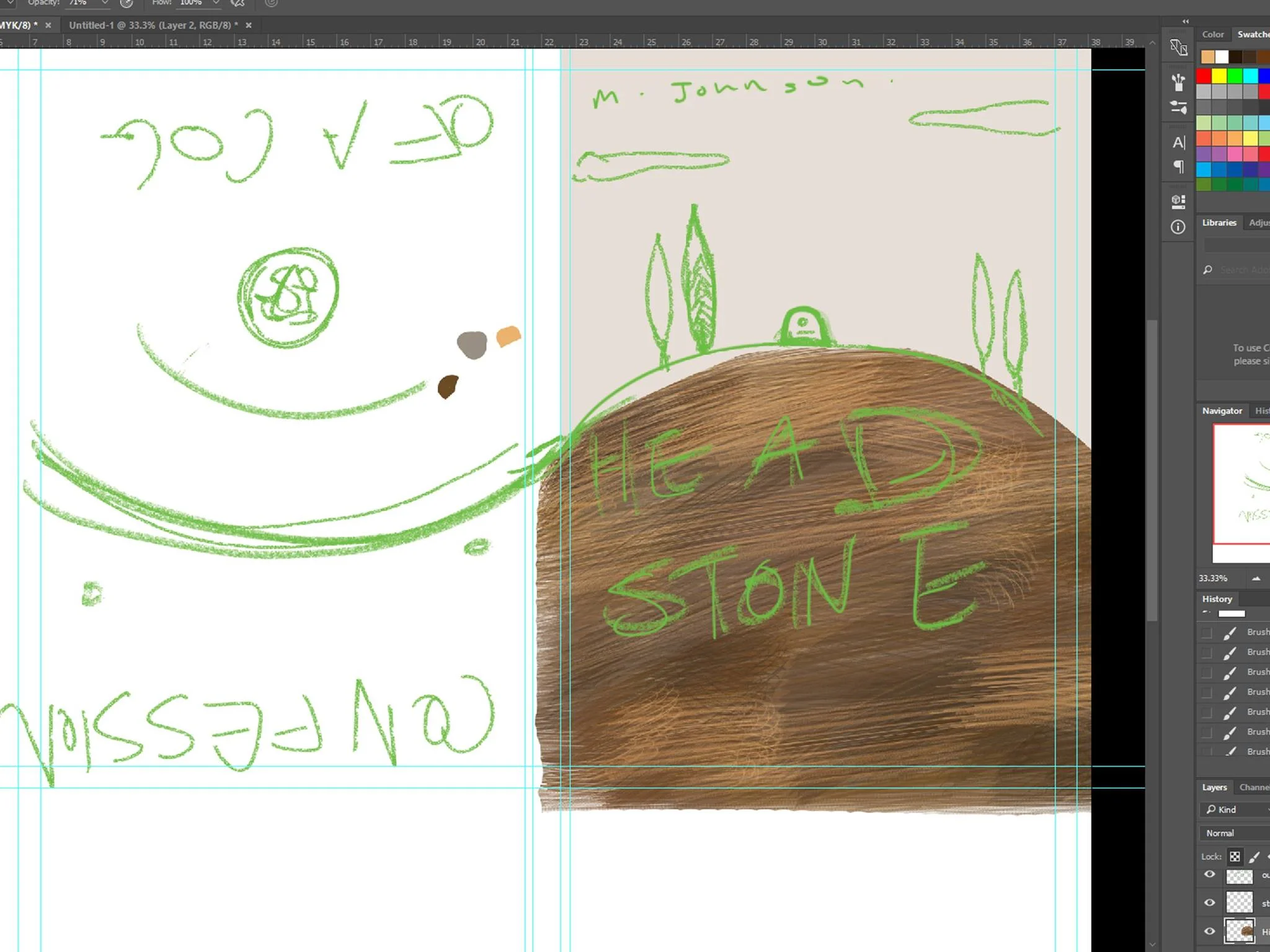Open the 3D panel icon
1270x952 pixels.
coord(1178,201)
